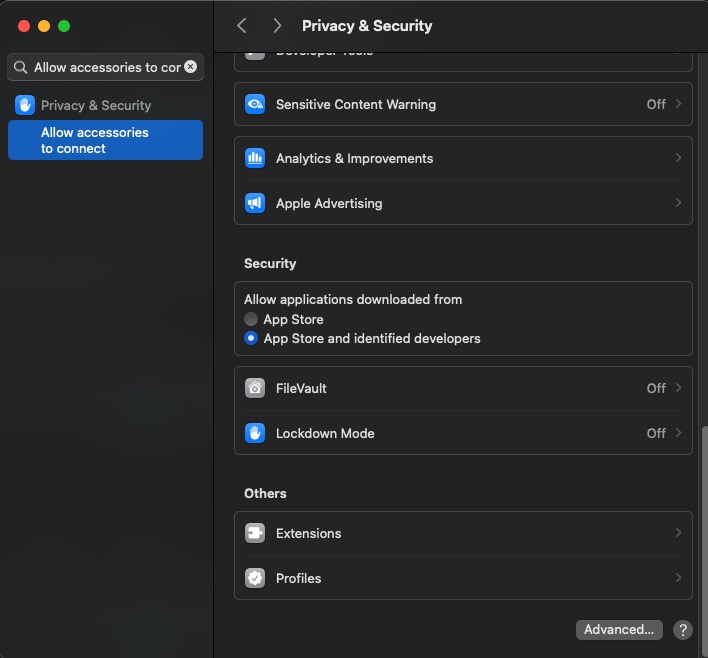Click the Analytics & Improvements chart icon
This screenshot has height=658, width=708.
(x=255, y=158)
